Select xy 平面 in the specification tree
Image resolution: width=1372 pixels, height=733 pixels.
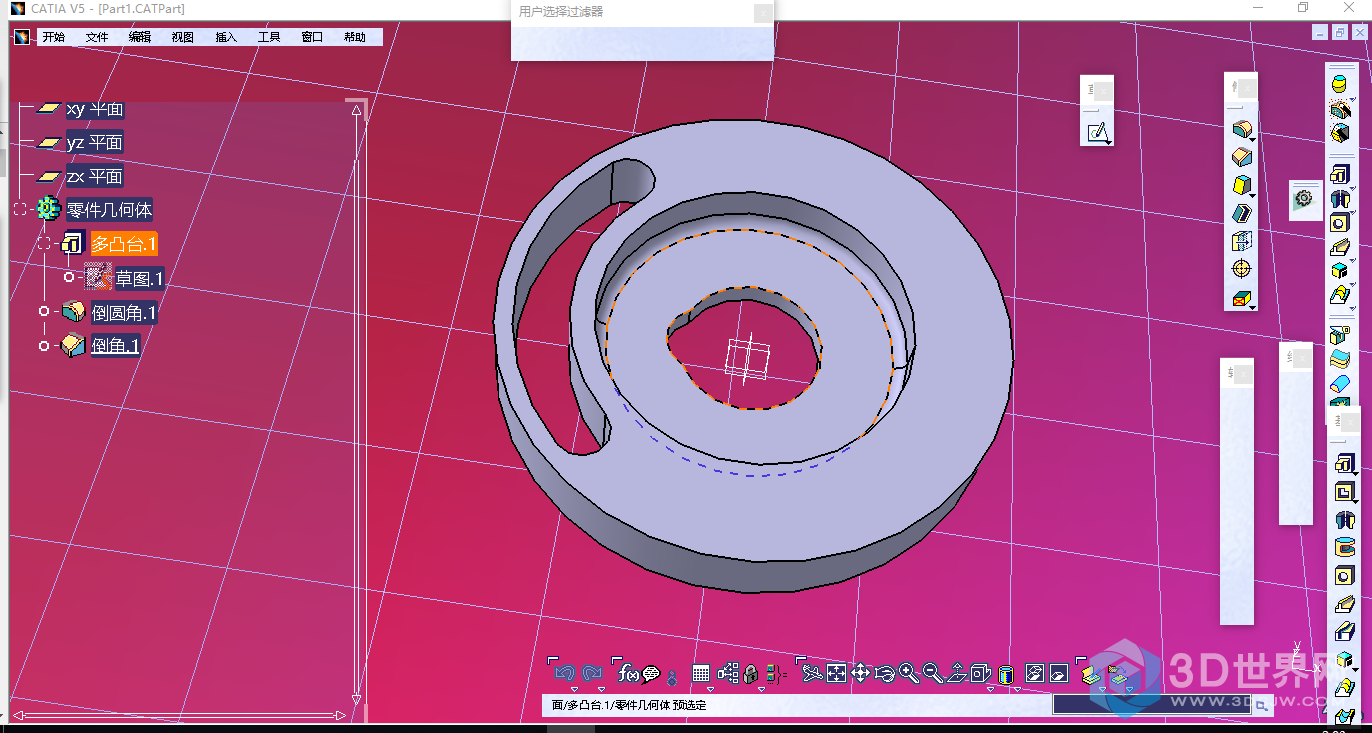tap(95, 109)
